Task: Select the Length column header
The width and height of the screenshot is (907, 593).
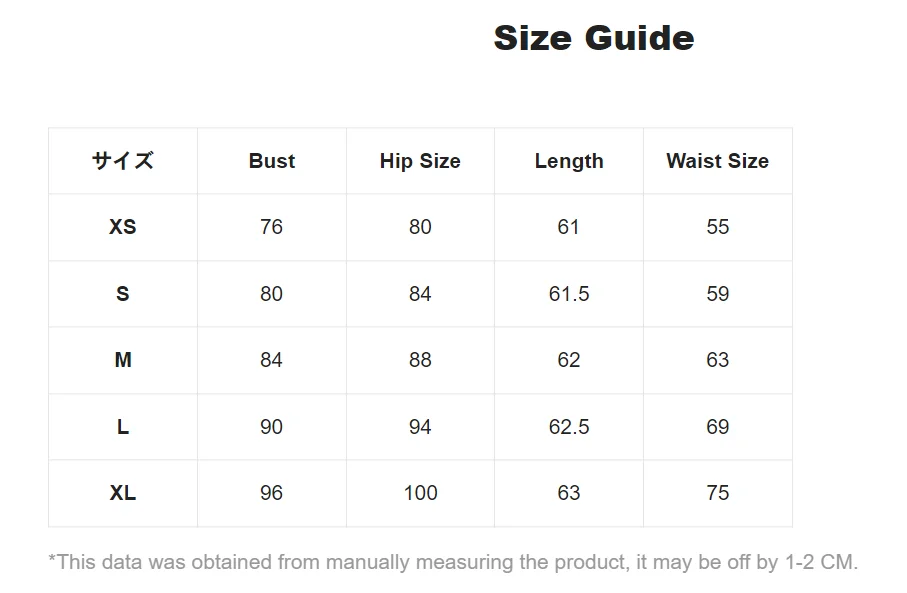Action: tap(569, 161)
